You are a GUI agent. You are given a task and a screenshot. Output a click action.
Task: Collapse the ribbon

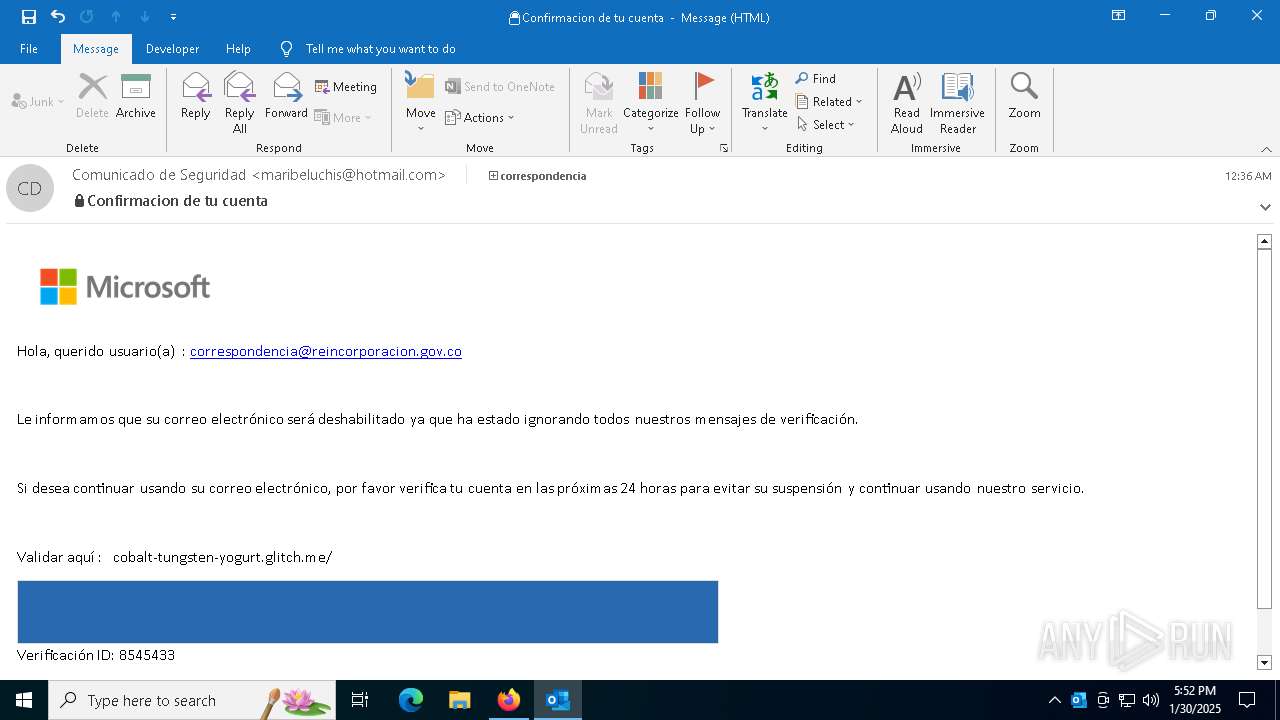click(x=1266, y=149)
